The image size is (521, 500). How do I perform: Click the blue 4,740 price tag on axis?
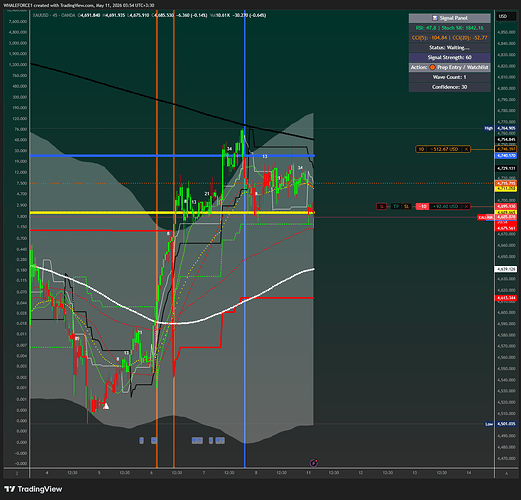[506, 156]
